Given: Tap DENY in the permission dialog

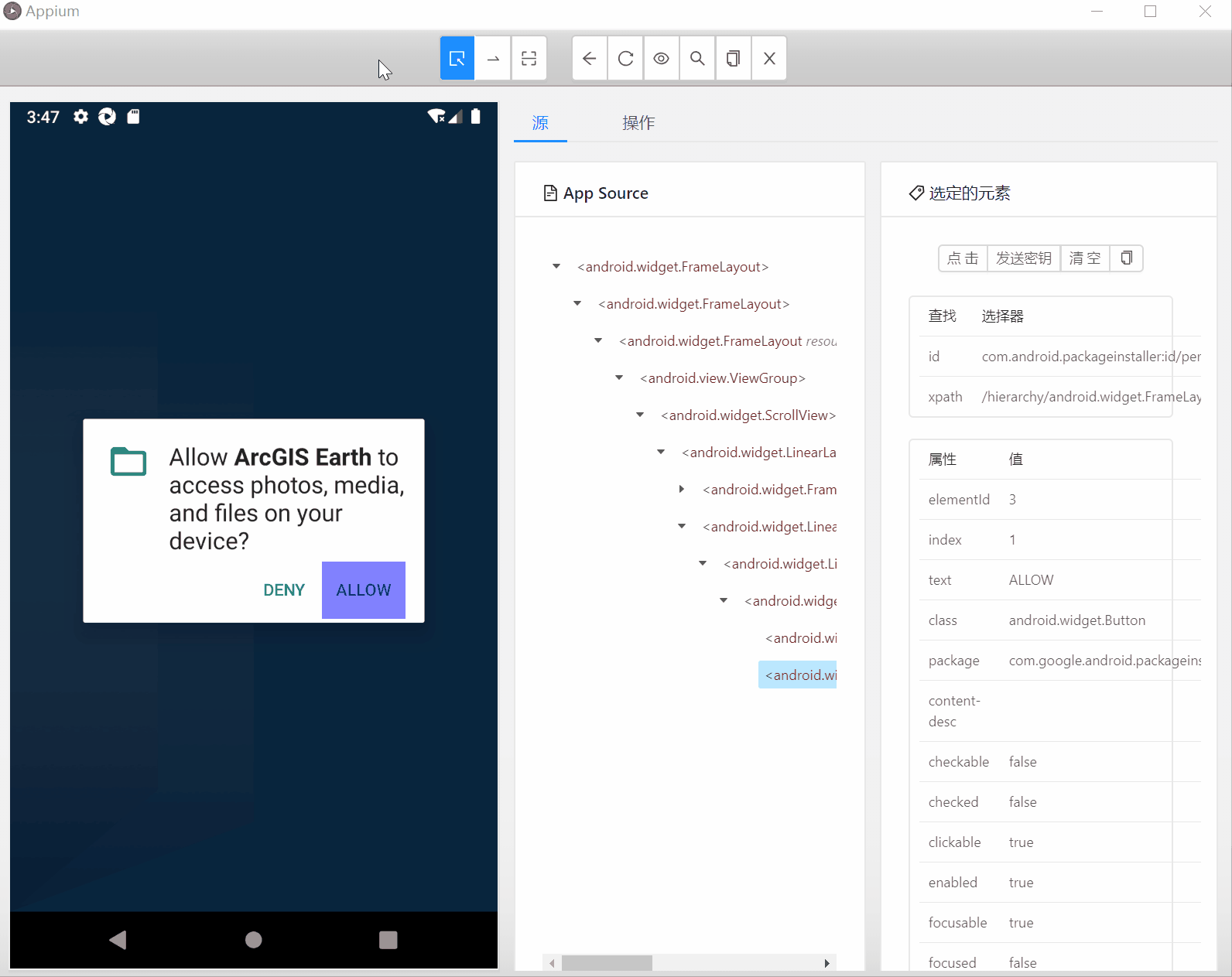Looking at the screenshot, I should tap(284, 589).
